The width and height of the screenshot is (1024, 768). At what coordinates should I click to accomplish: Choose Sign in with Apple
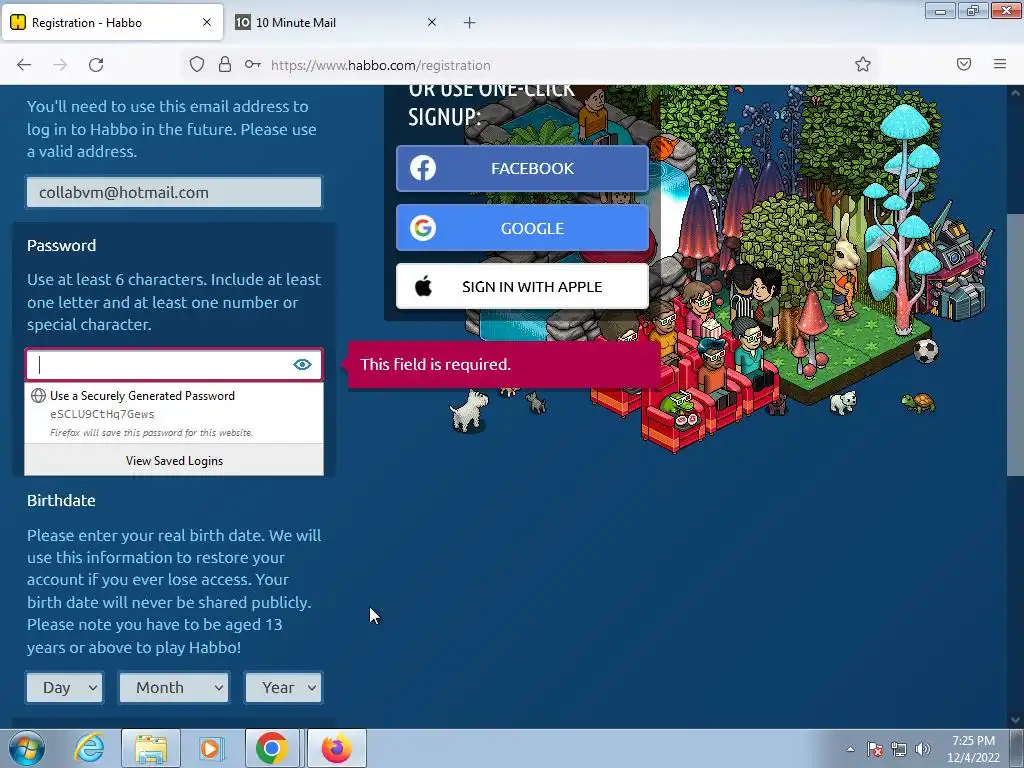pyautogui.click(x=522, y=286)
